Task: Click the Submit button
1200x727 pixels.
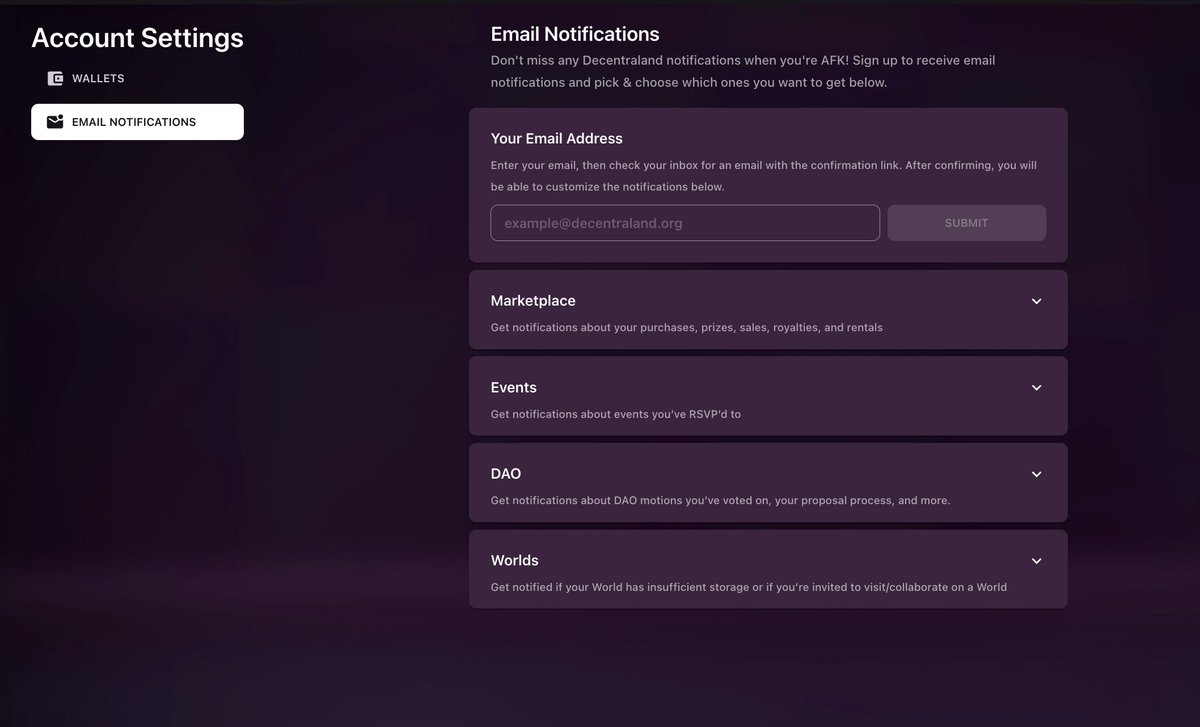Action: (x=966, y=223)
